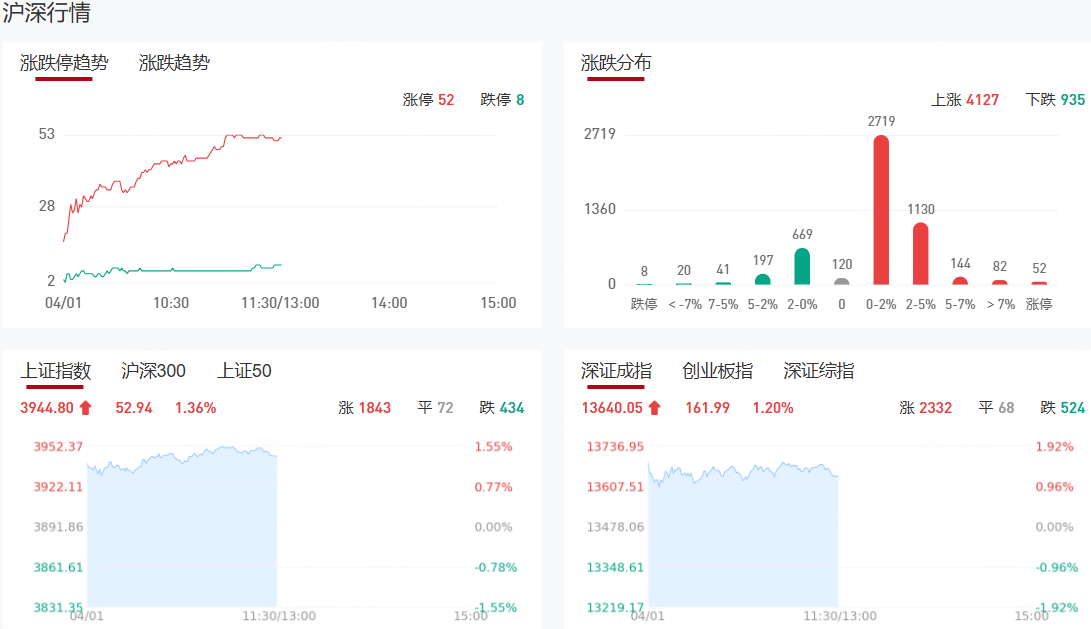Screen dimensions: 1091x629
Task: Open the 沪深300 index tab
Action: [153, 371]
